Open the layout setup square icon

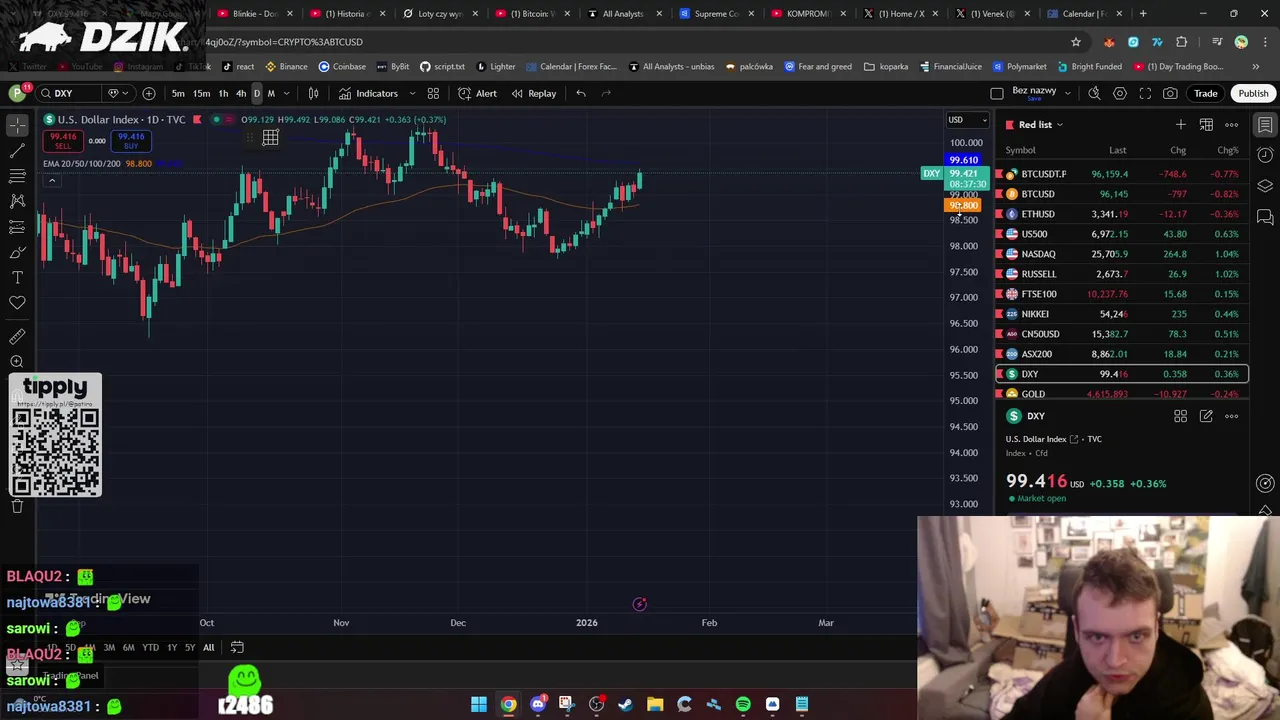[x=997, y=93]
